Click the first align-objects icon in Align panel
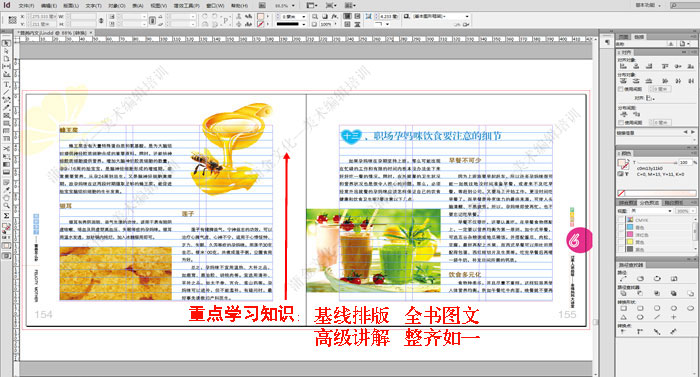The image size is (700, 377). [x=624, y=66]
